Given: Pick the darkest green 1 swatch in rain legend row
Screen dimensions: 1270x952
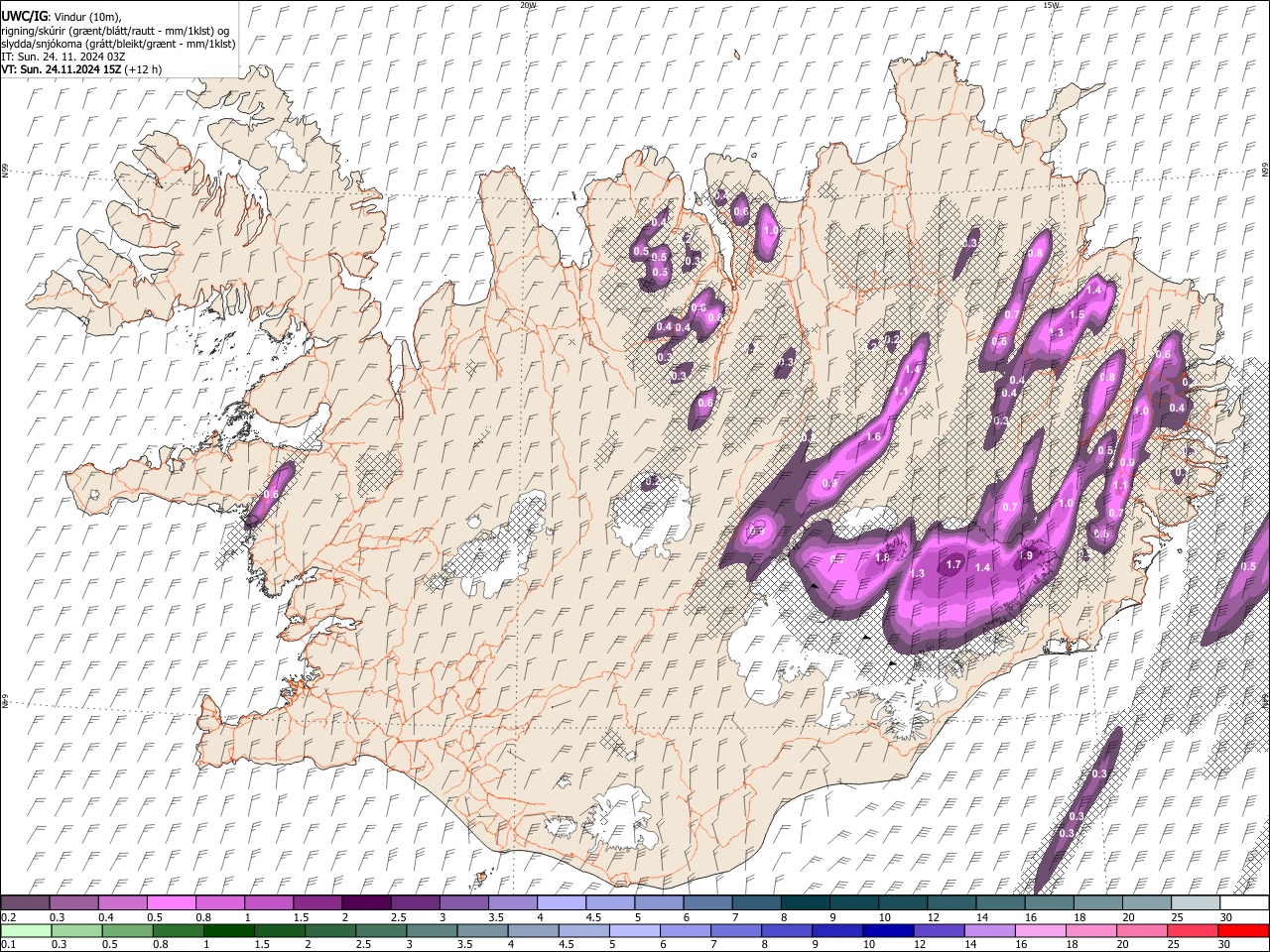Looking at the screenshot, I should pyautogui.click(x=228, y=930).
